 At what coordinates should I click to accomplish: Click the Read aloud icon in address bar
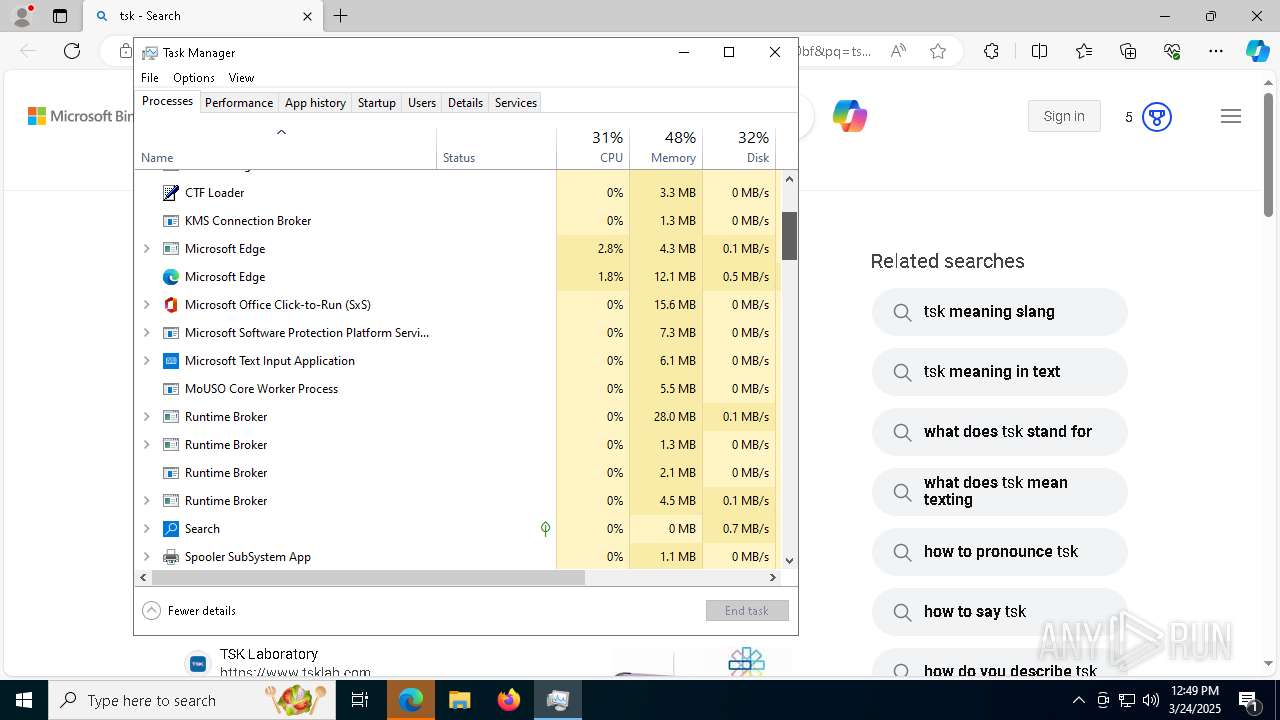click(898, 51)
